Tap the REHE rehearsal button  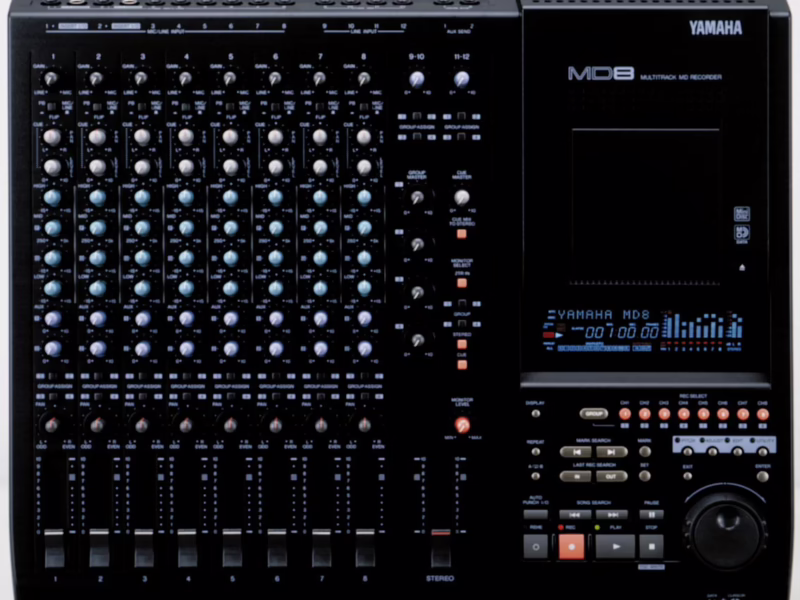tap(536, 546)
